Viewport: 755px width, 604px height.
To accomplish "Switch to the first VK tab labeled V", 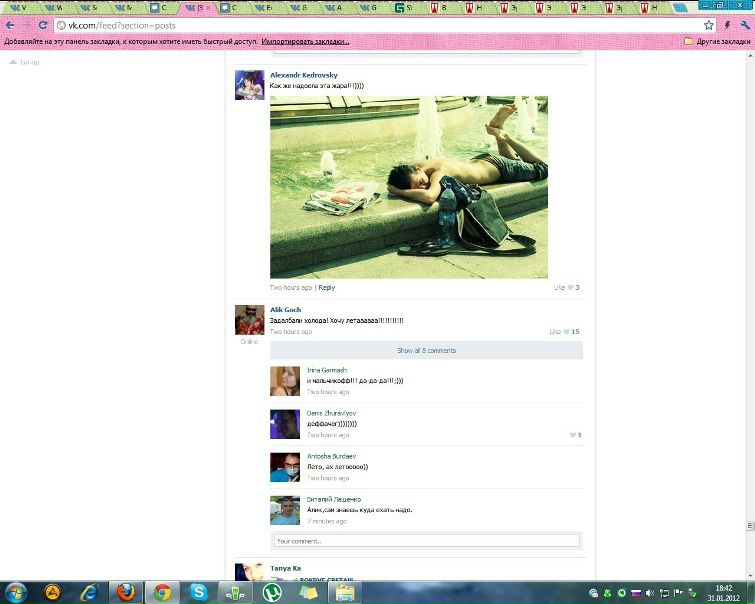I will point(19,8).
